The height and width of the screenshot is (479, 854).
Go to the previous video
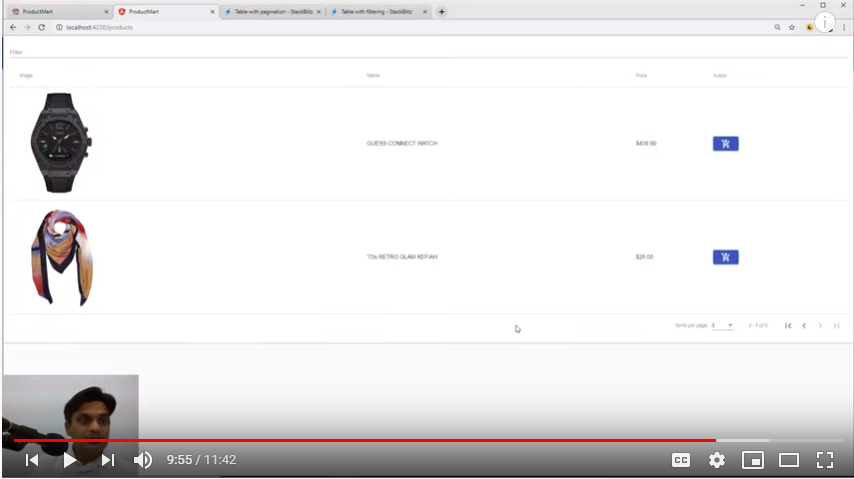[32, 460]
